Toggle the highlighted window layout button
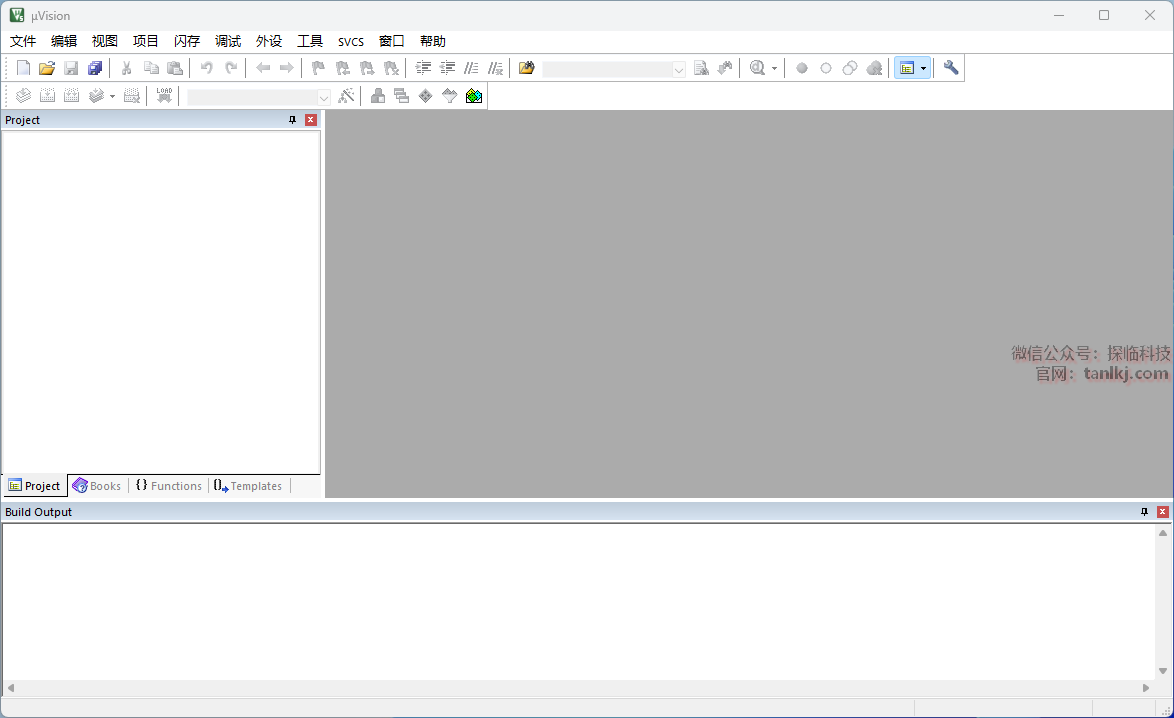 pyautogui.click(x=907, y=68)
